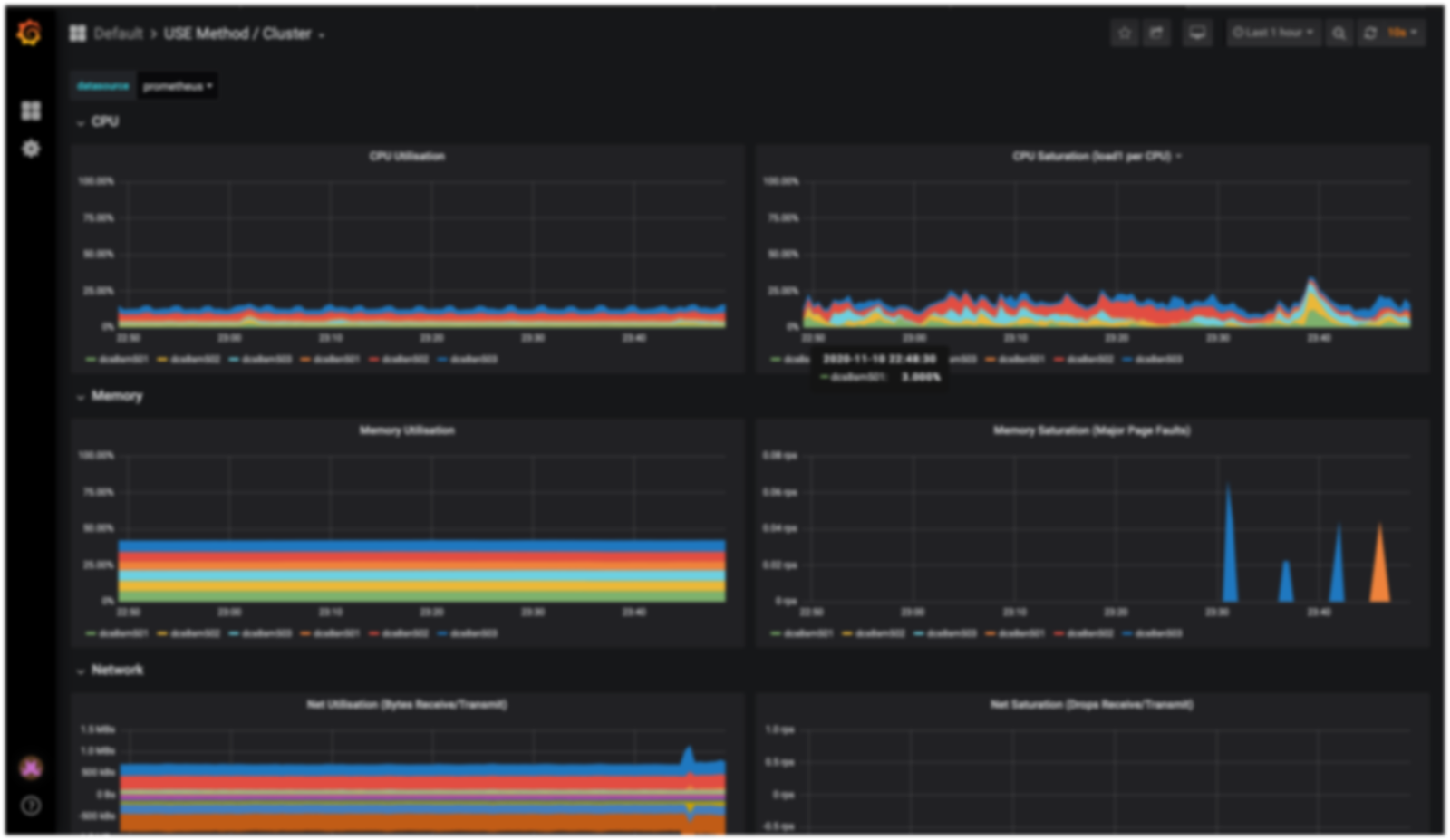Image resolution: width=1450 pixels, height=840 pixels.
Task: Open the Dashboards icon in the left sidebar
Action: [31, 111]
